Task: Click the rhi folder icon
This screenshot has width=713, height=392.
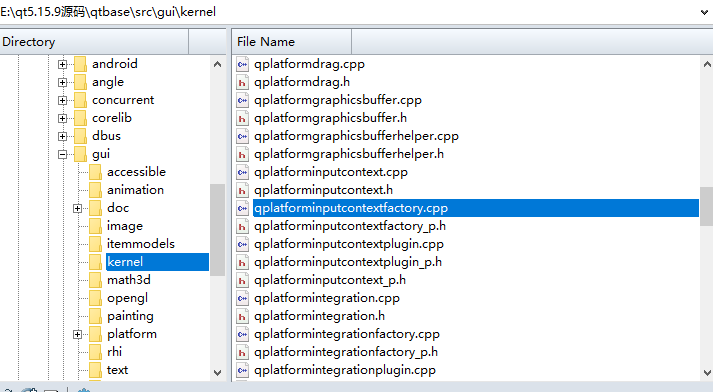Action: click(x=95, y=352)
